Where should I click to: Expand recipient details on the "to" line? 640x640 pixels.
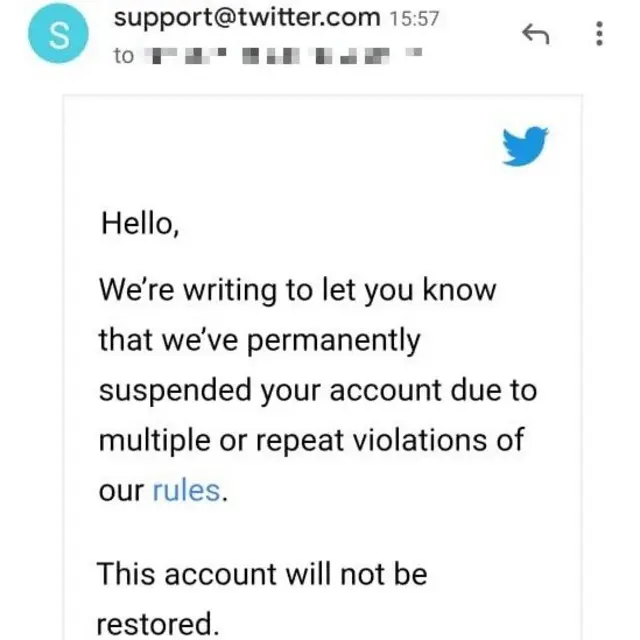tap(124, 55)
